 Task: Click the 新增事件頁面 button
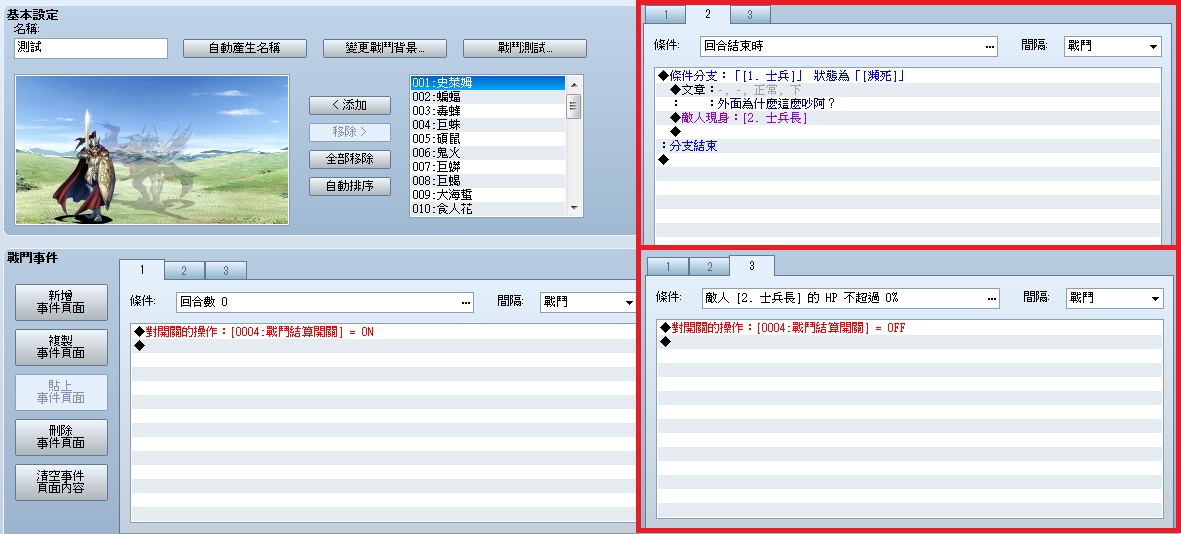pos(61,302)
